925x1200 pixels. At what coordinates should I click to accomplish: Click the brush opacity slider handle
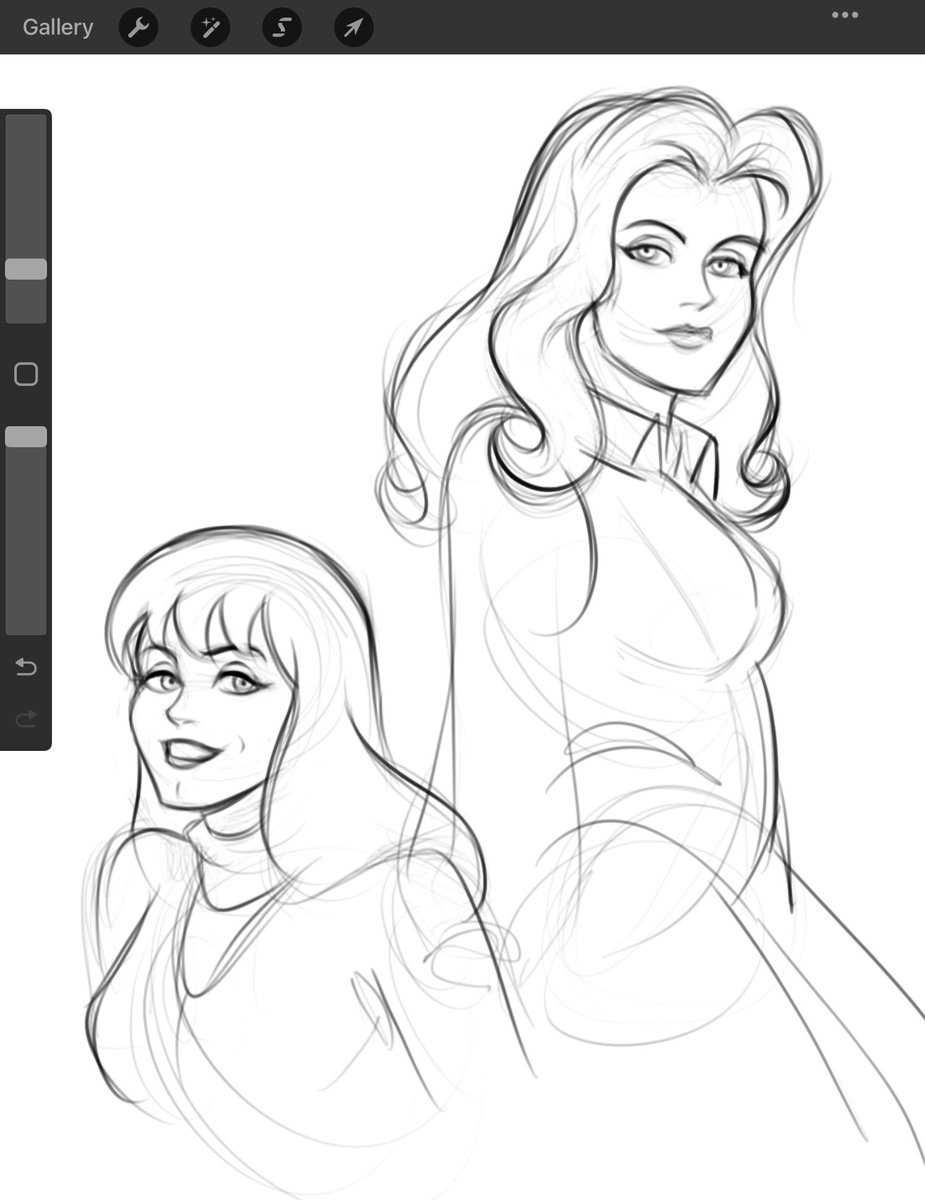point(26,437)
